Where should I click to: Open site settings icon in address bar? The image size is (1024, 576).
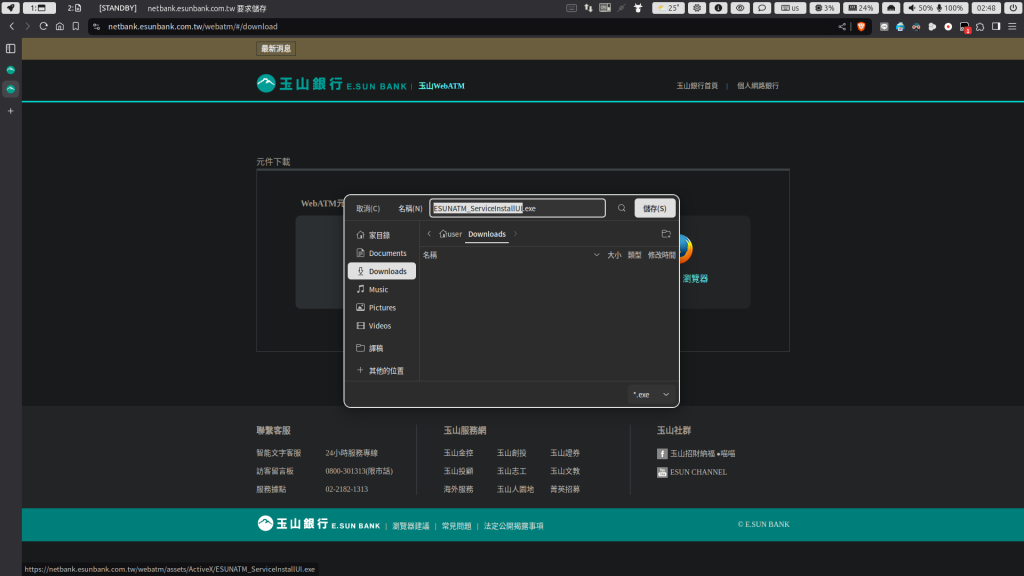click(97, 27)
